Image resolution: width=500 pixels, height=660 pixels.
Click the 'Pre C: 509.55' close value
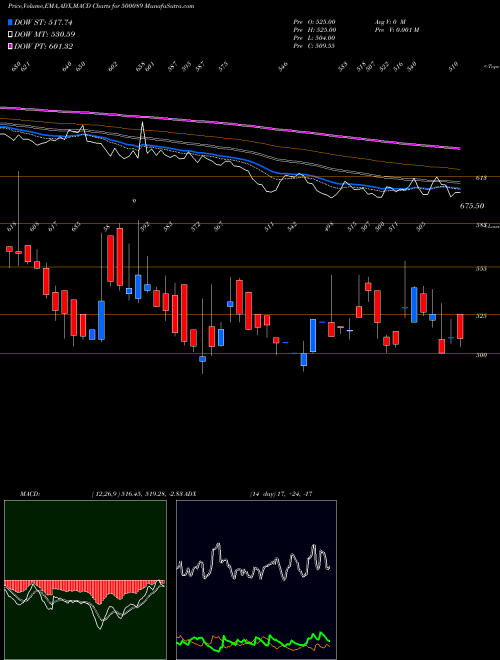314,46
